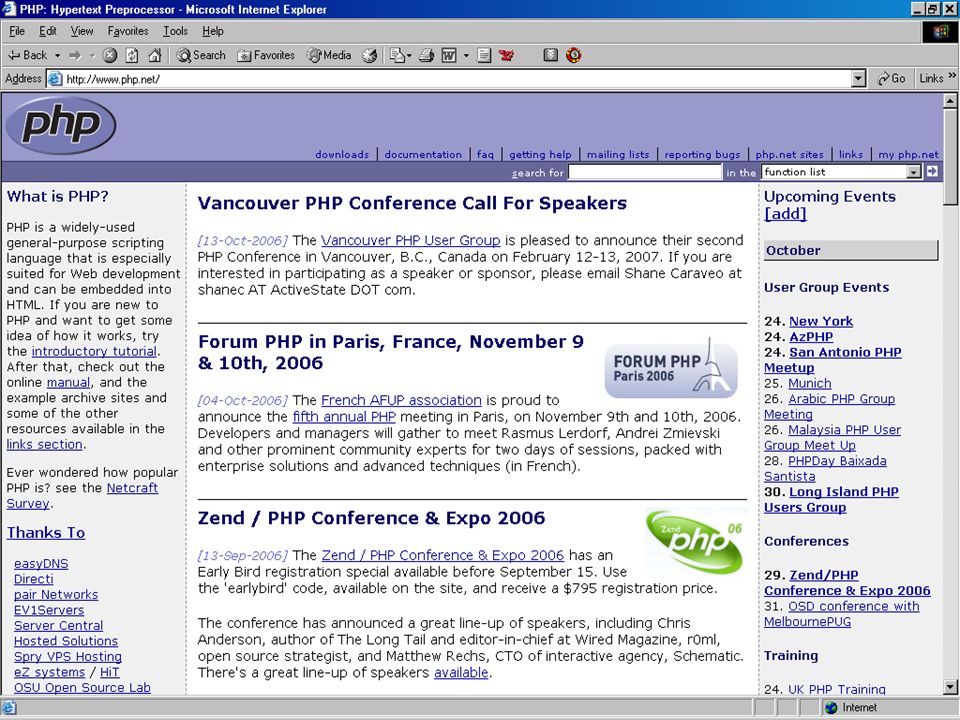Click the Forum PHP Paris 2006 banner

671,369
